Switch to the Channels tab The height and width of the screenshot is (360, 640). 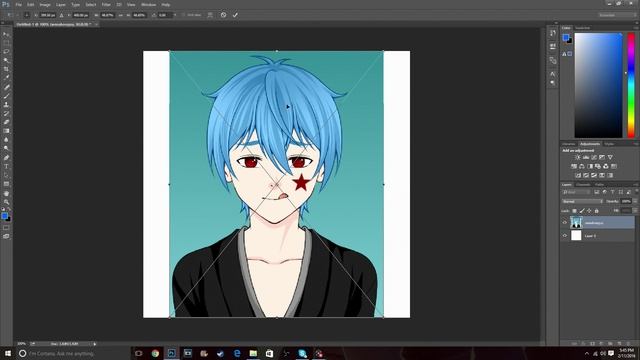tap(583, 184)
